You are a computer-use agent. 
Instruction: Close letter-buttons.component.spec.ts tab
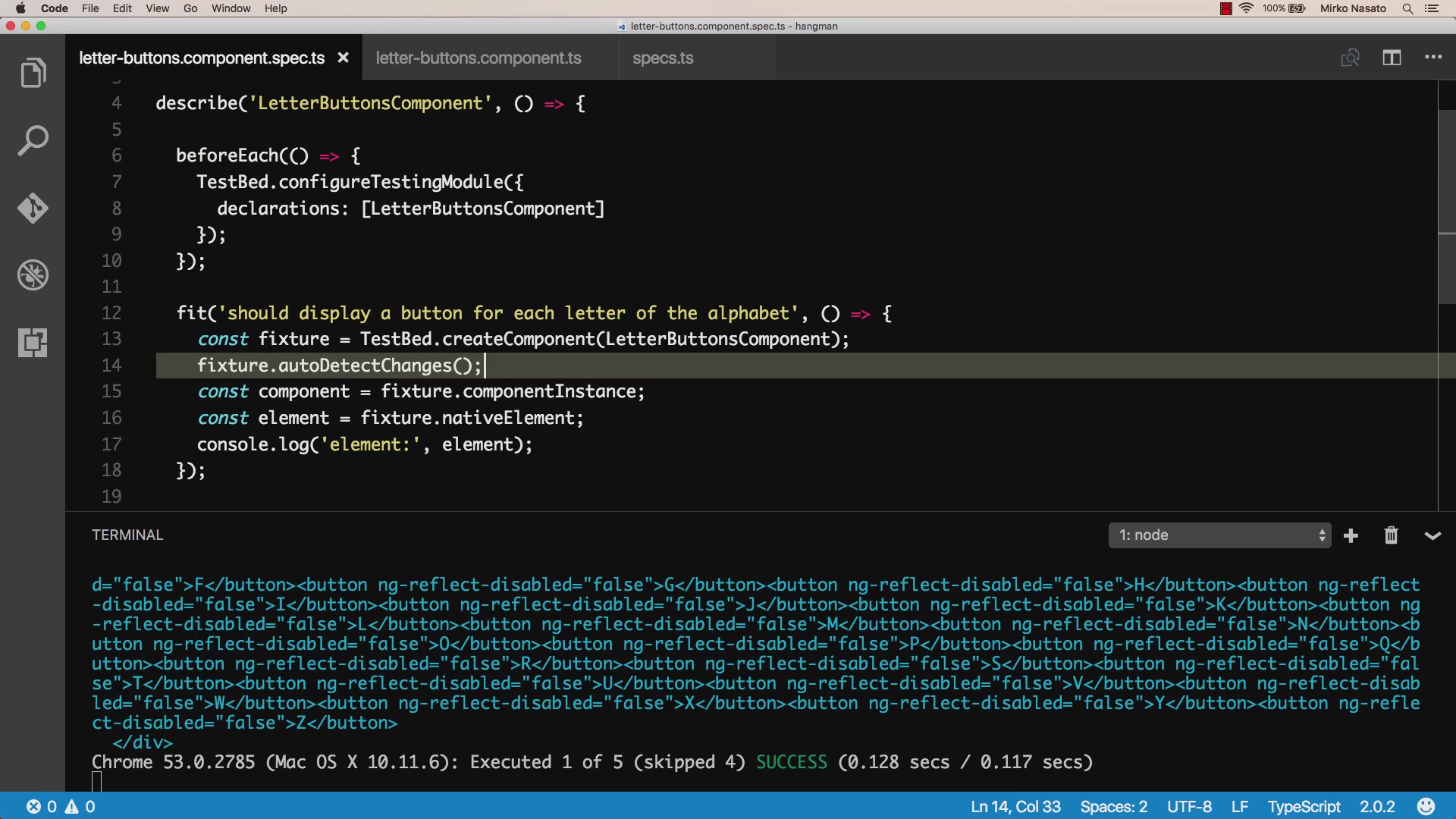pos(343,58)
